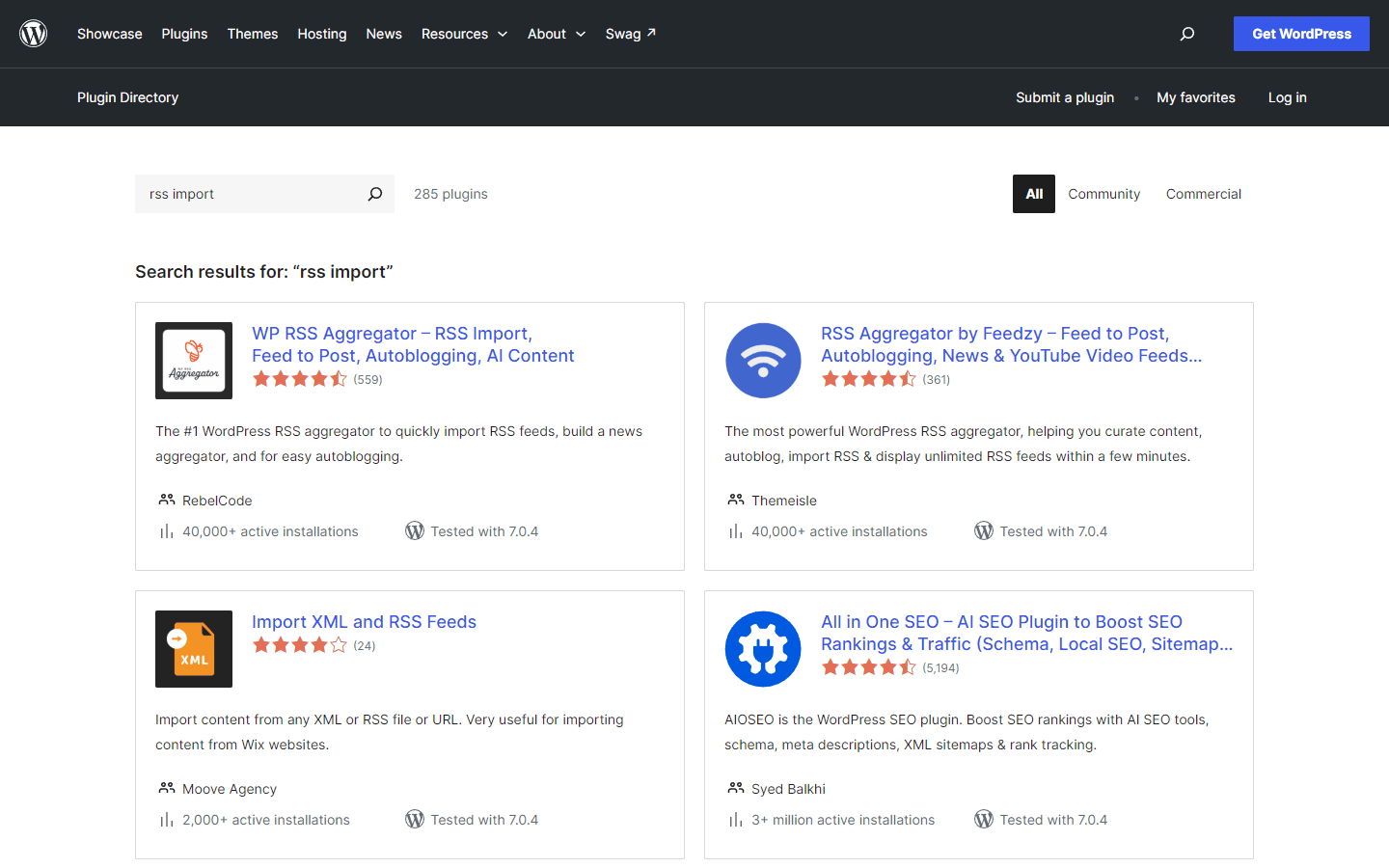
Task: Open Import XML and RSS Feeds icon
Action: tap(194, 649)
